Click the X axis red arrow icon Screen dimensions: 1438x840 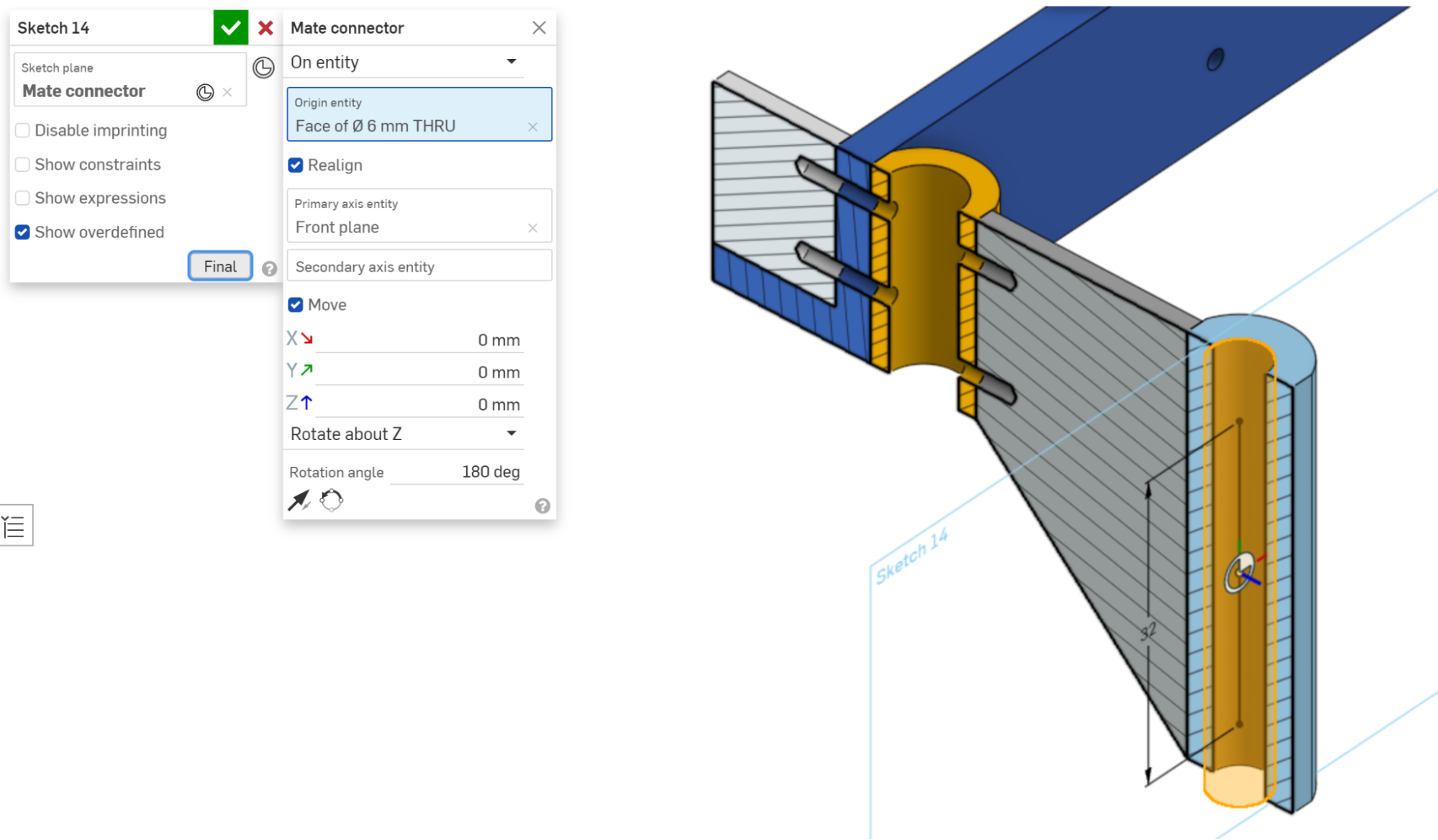pos(306,339)
